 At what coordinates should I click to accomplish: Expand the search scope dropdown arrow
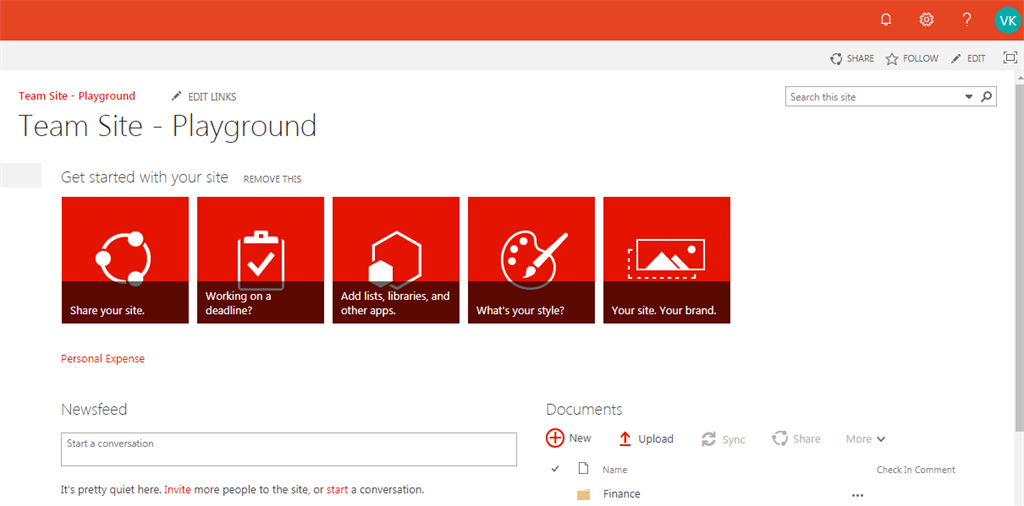coord(968,97)
